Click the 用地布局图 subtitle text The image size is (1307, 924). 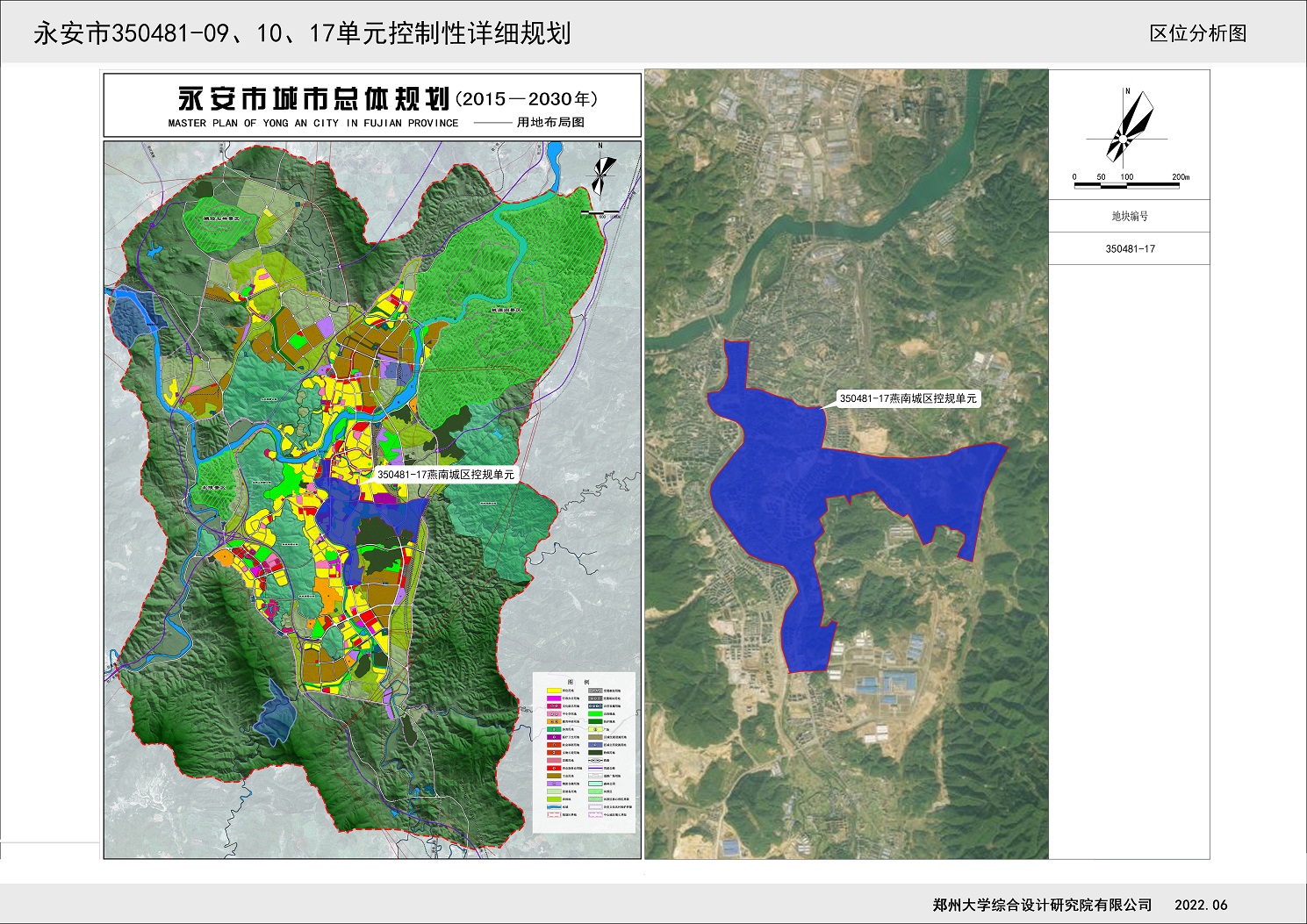pyautogui.click(x=550, y=123)
